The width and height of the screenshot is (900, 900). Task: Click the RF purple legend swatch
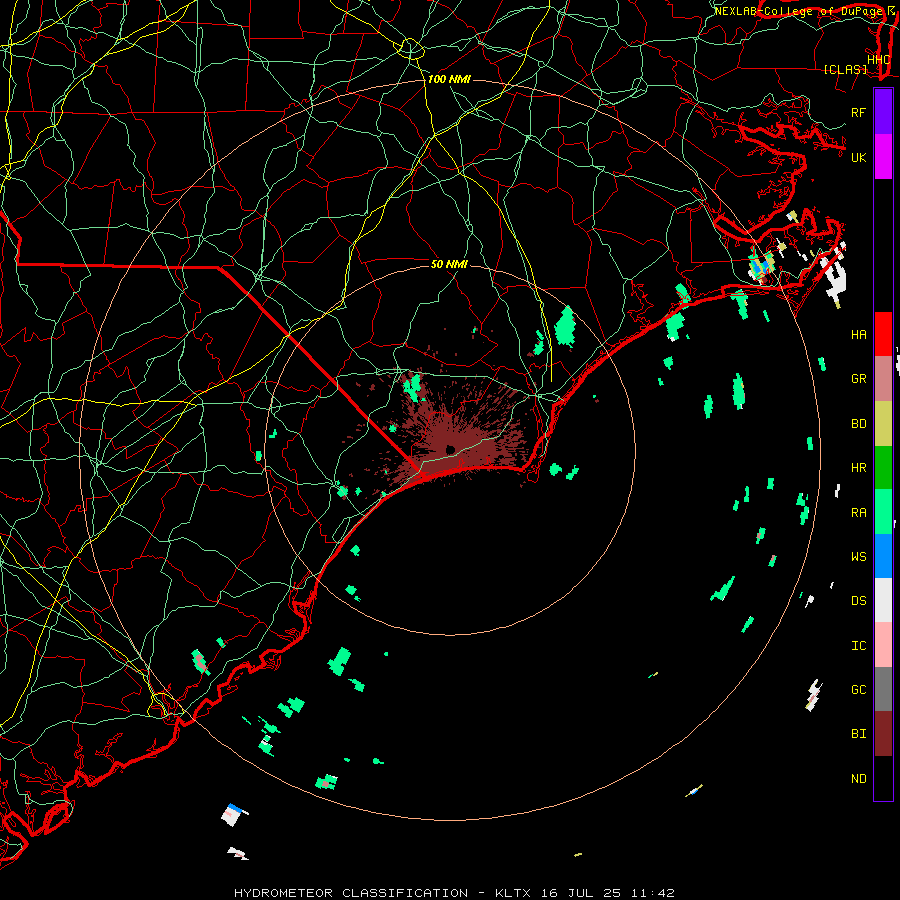[x=883, y=112]
